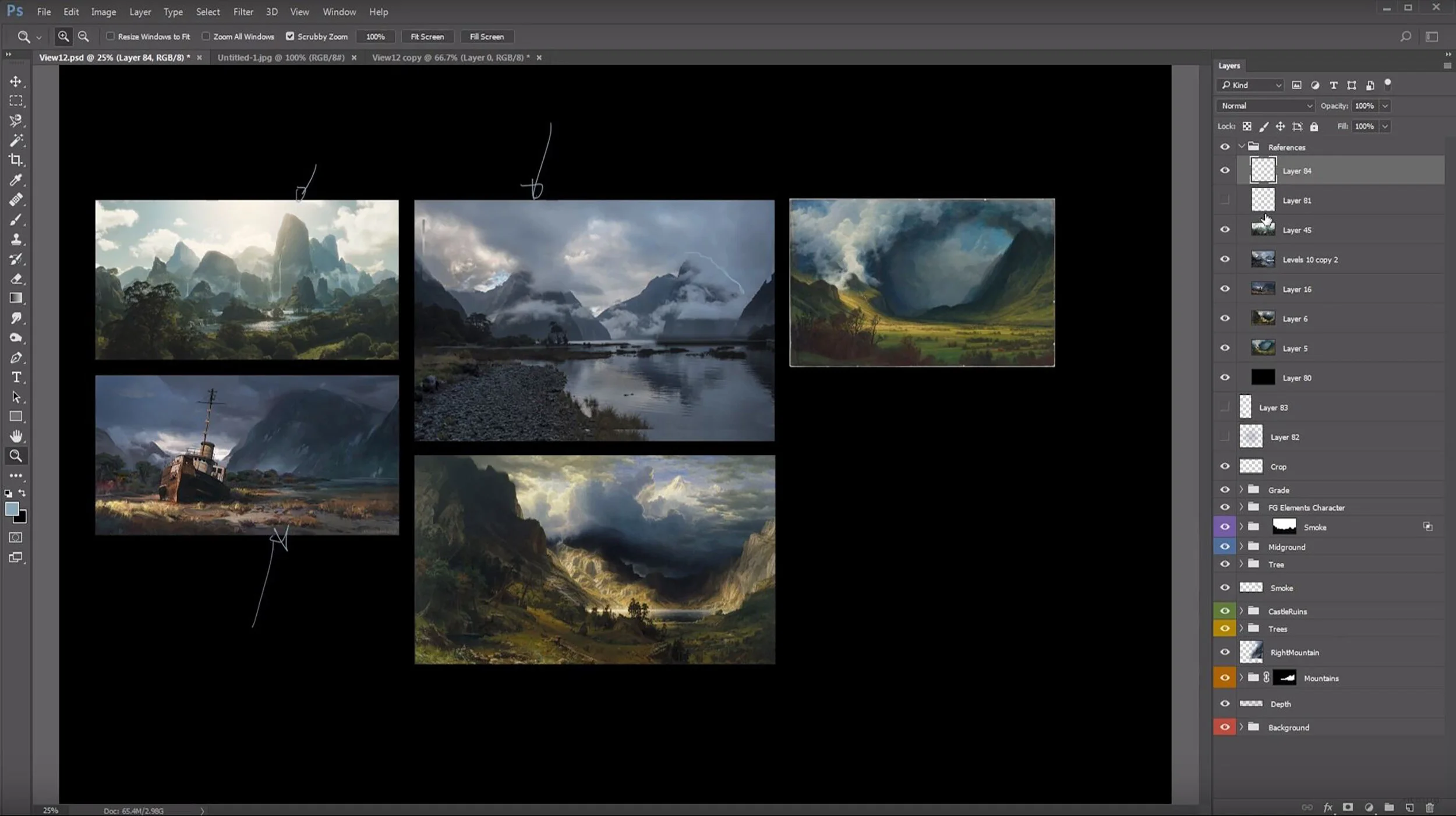
Task: Switch to the Untitled-1.jpg document tab
Action: 281,58
